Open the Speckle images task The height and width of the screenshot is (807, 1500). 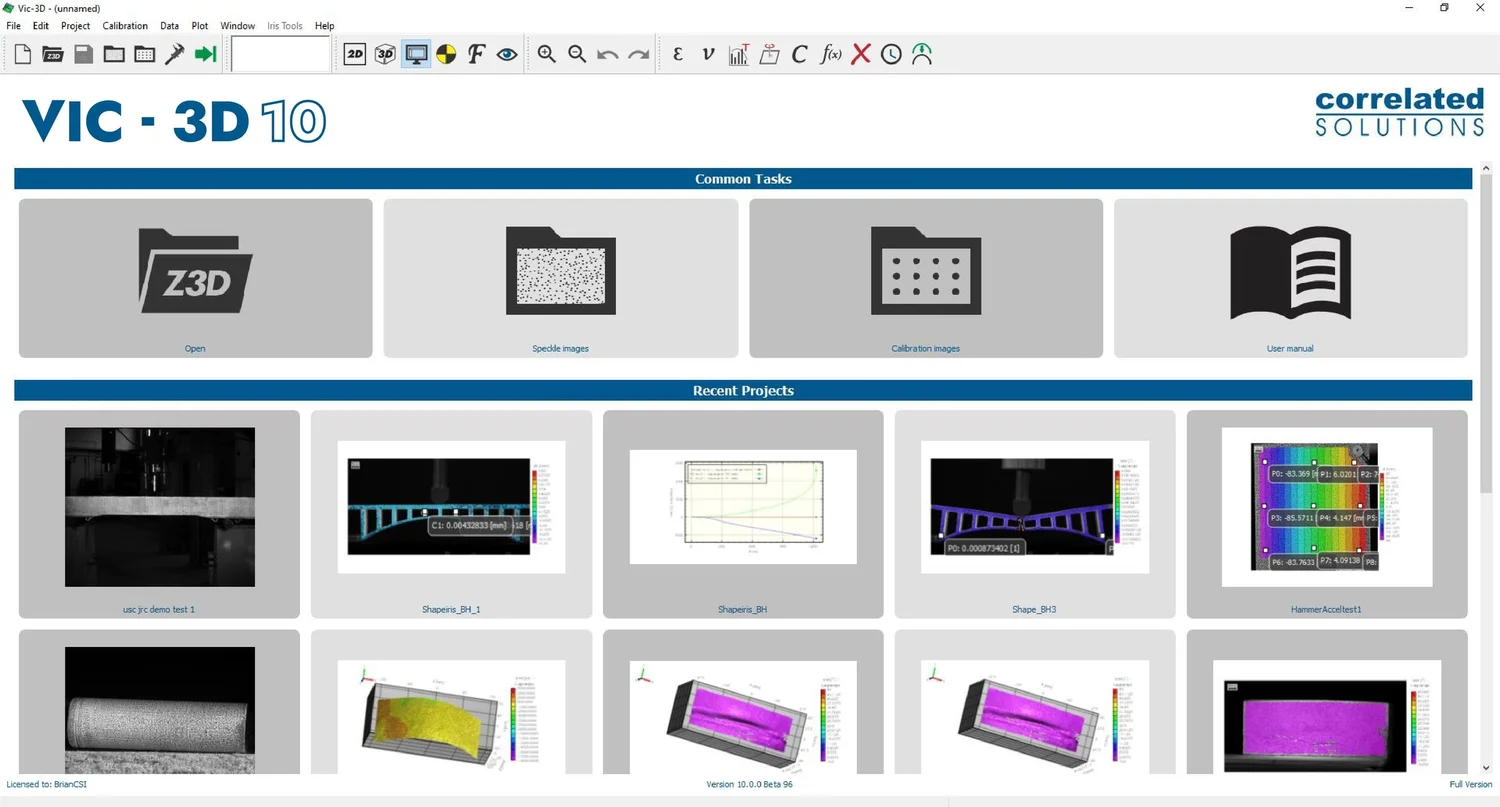pos(560,278)
